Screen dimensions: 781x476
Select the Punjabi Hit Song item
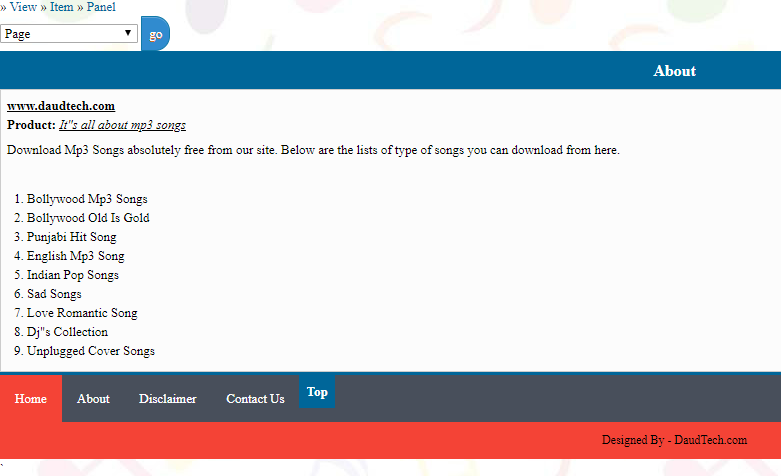point(72,237)
